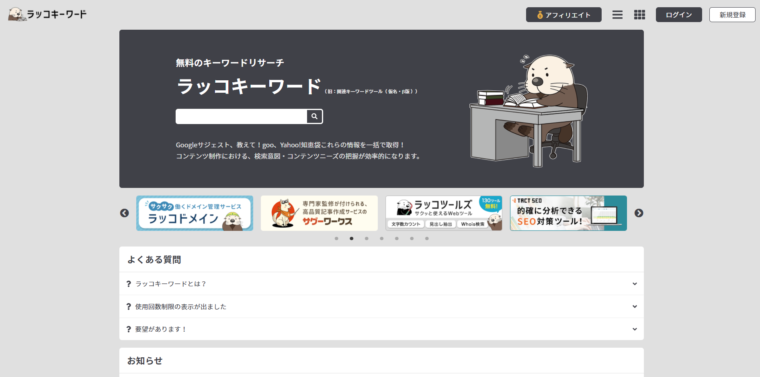The height and width of the screenshot is (377, 760).
Task: Click the magnifier search icon button
Action: (315, 116)
